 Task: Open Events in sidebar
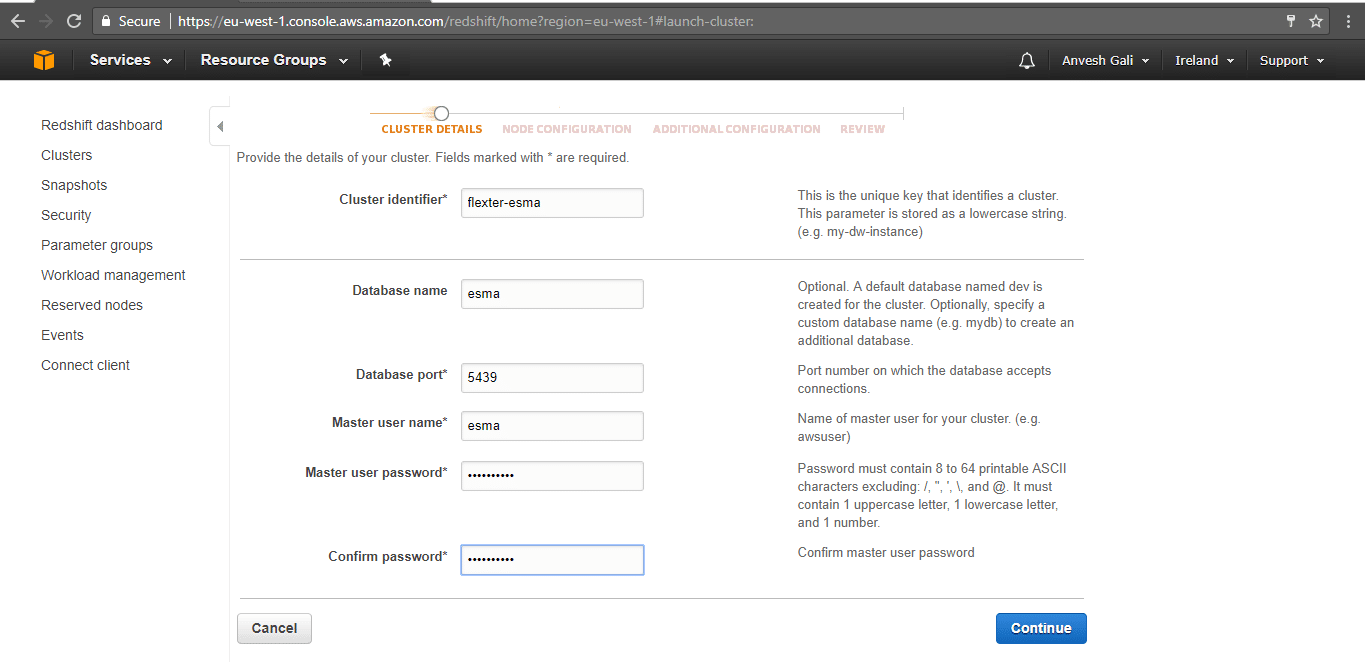[x=62, y=335]
